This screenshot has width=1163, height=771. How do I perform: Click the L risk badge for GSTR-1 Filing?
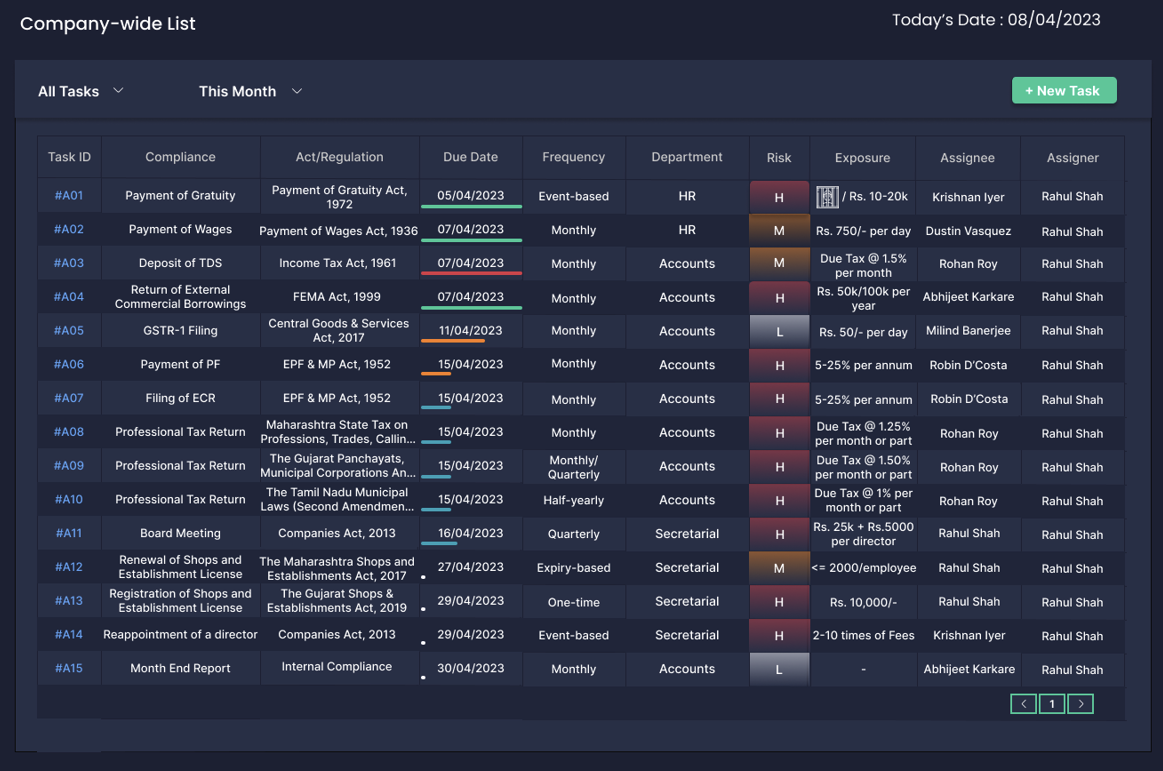click(779, 331)
